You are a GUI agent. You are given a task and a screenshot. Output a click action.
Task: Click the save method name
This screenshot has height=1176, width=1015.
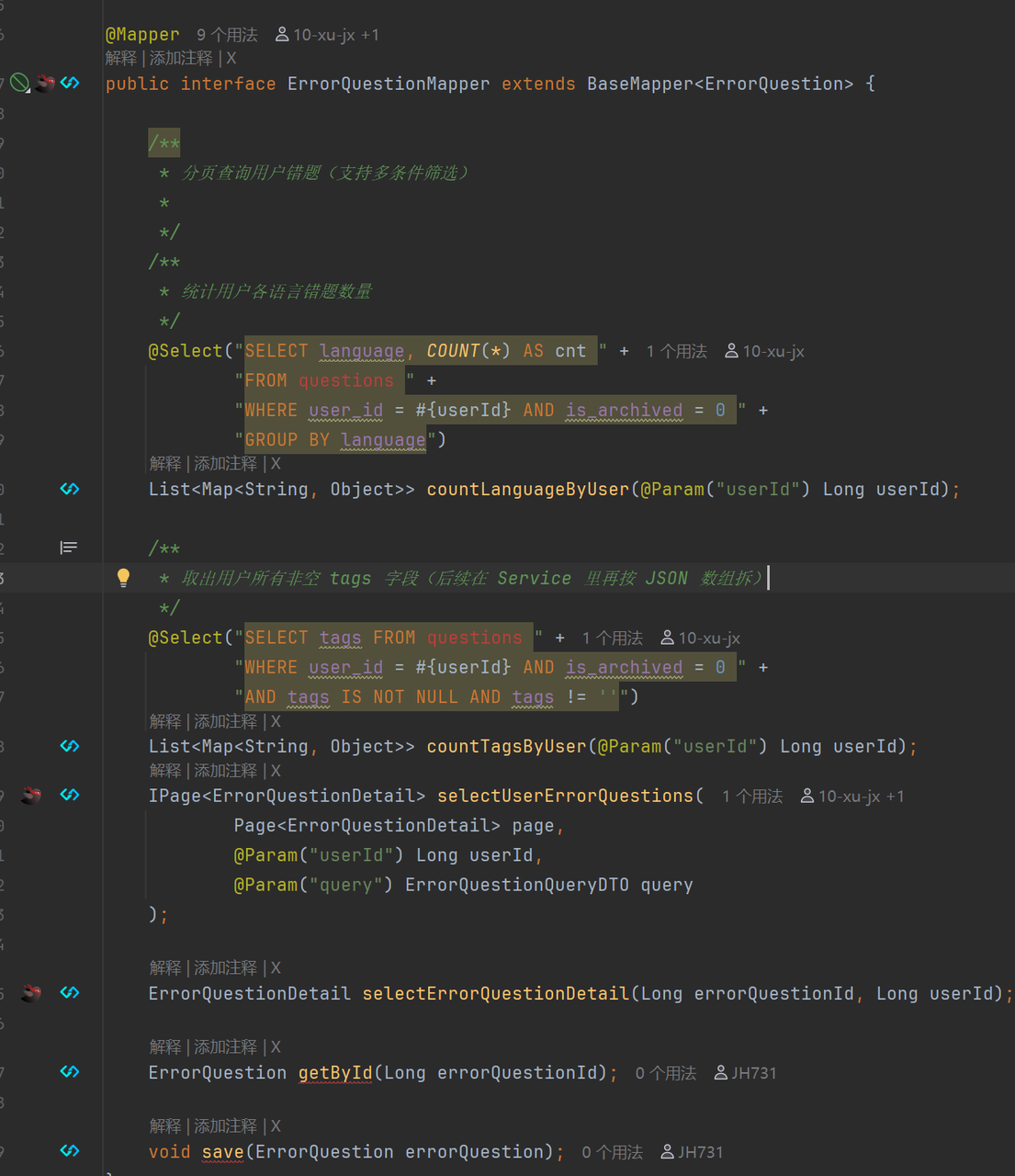[x=223, y=1151]
